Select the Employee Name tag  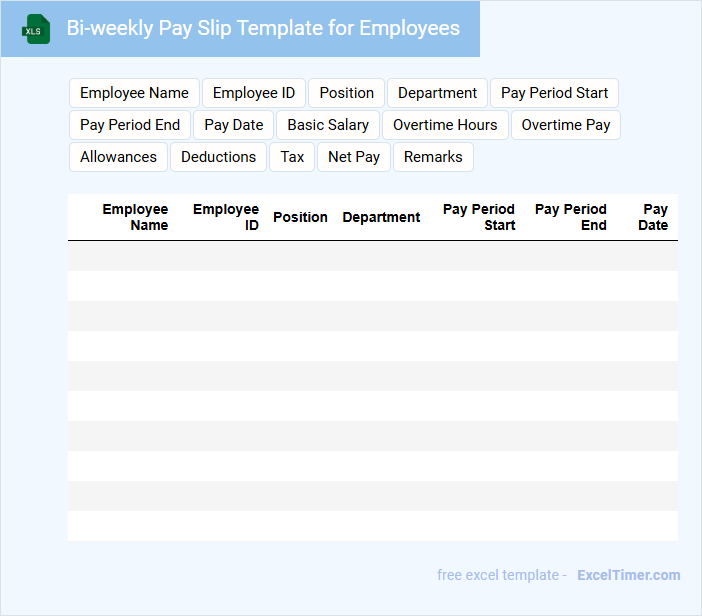(x=134, y=93)
